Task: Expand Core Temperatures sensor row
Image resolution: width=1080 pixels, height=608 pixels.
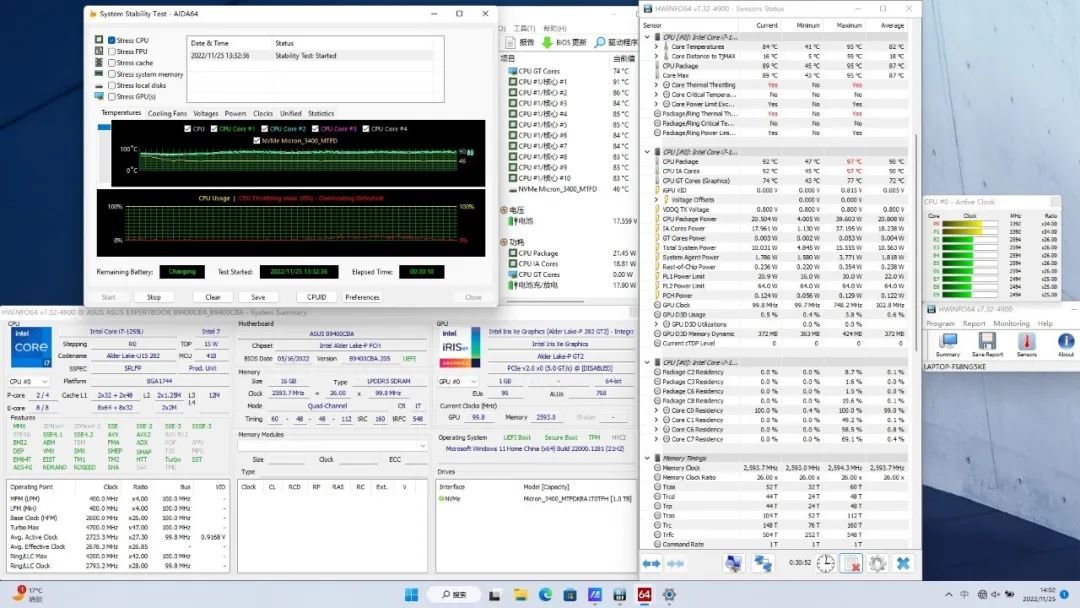Action: tap(656, 47)
